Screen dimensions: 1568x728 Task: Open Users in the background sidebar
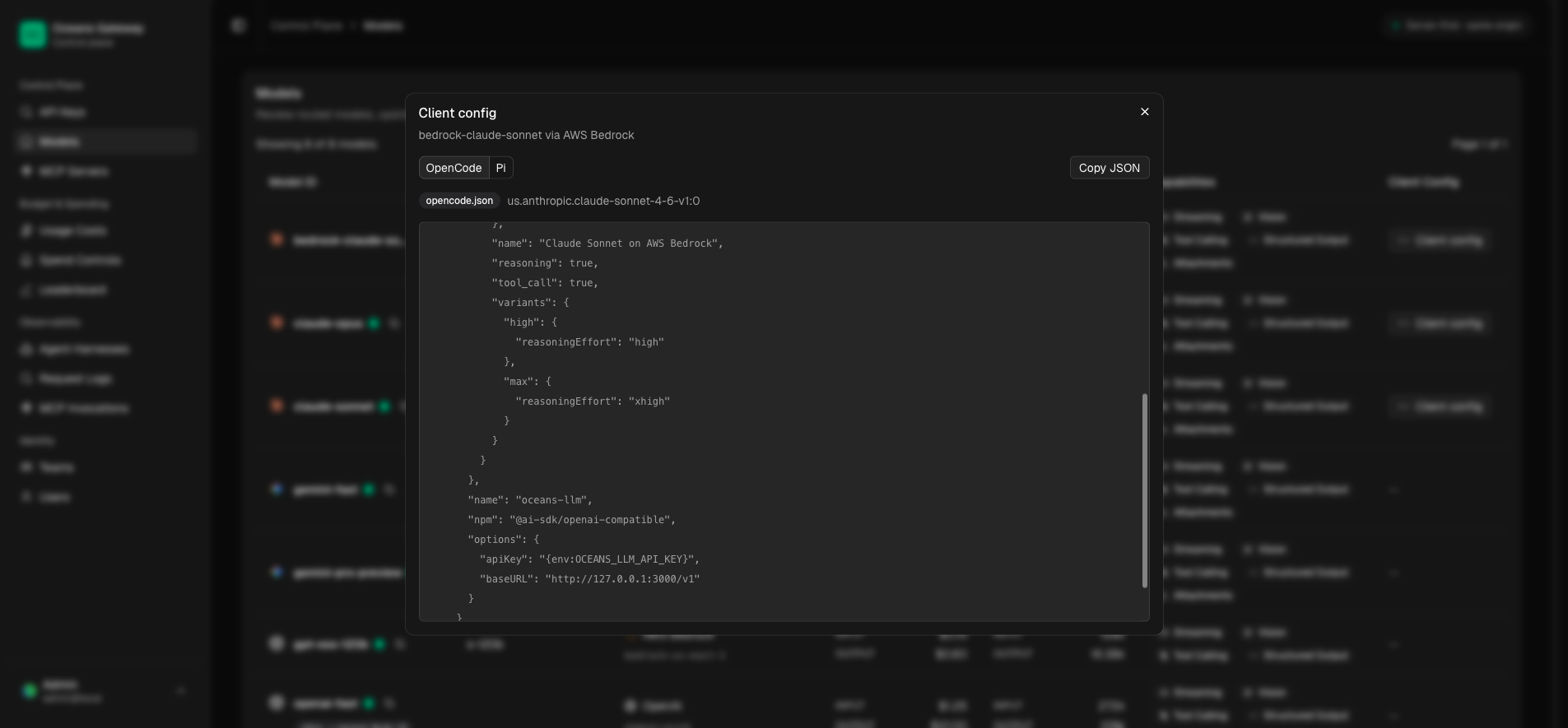pos(105,497)
